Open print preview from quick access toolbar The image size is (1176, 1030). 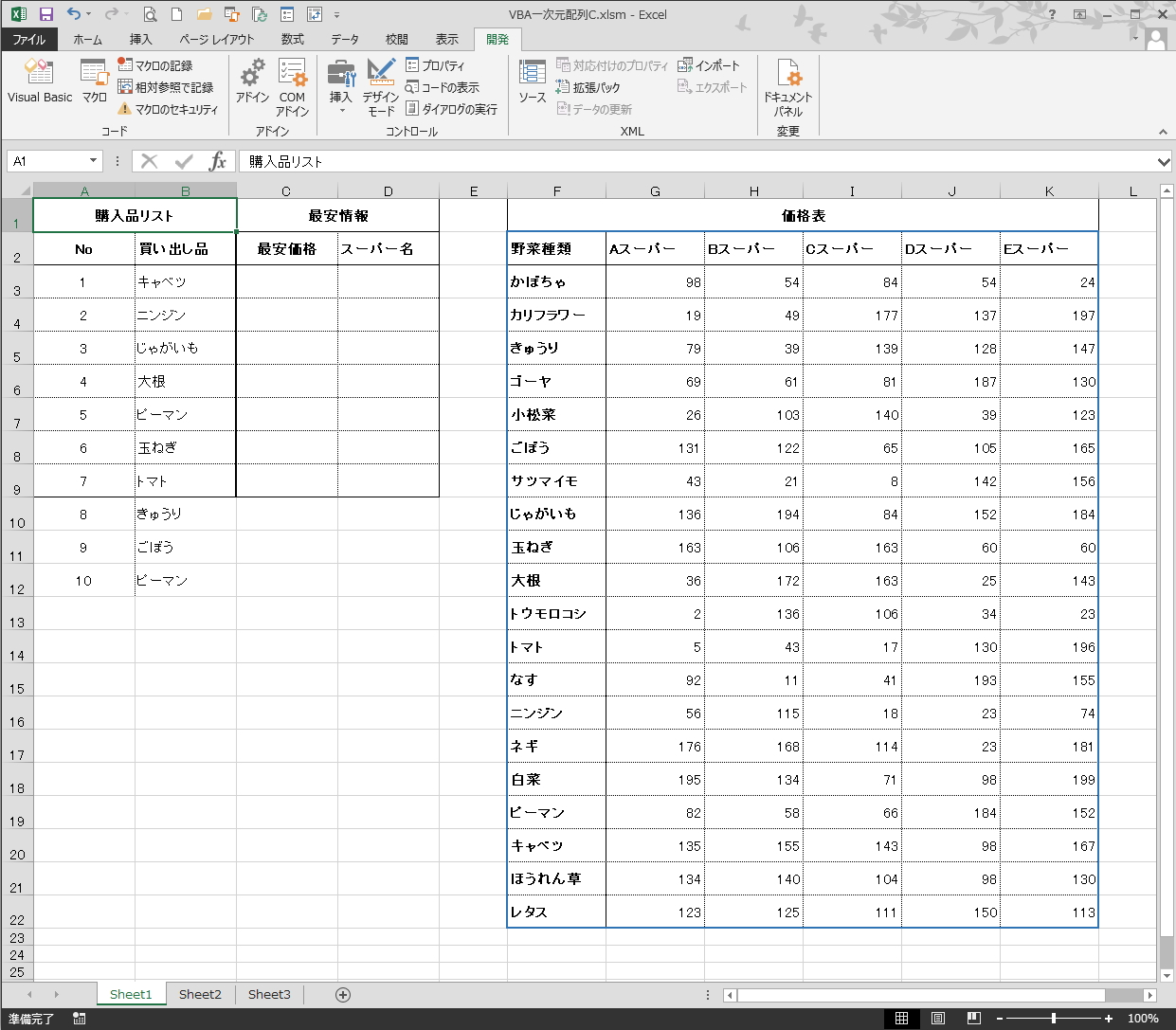[x=150, y=14]
